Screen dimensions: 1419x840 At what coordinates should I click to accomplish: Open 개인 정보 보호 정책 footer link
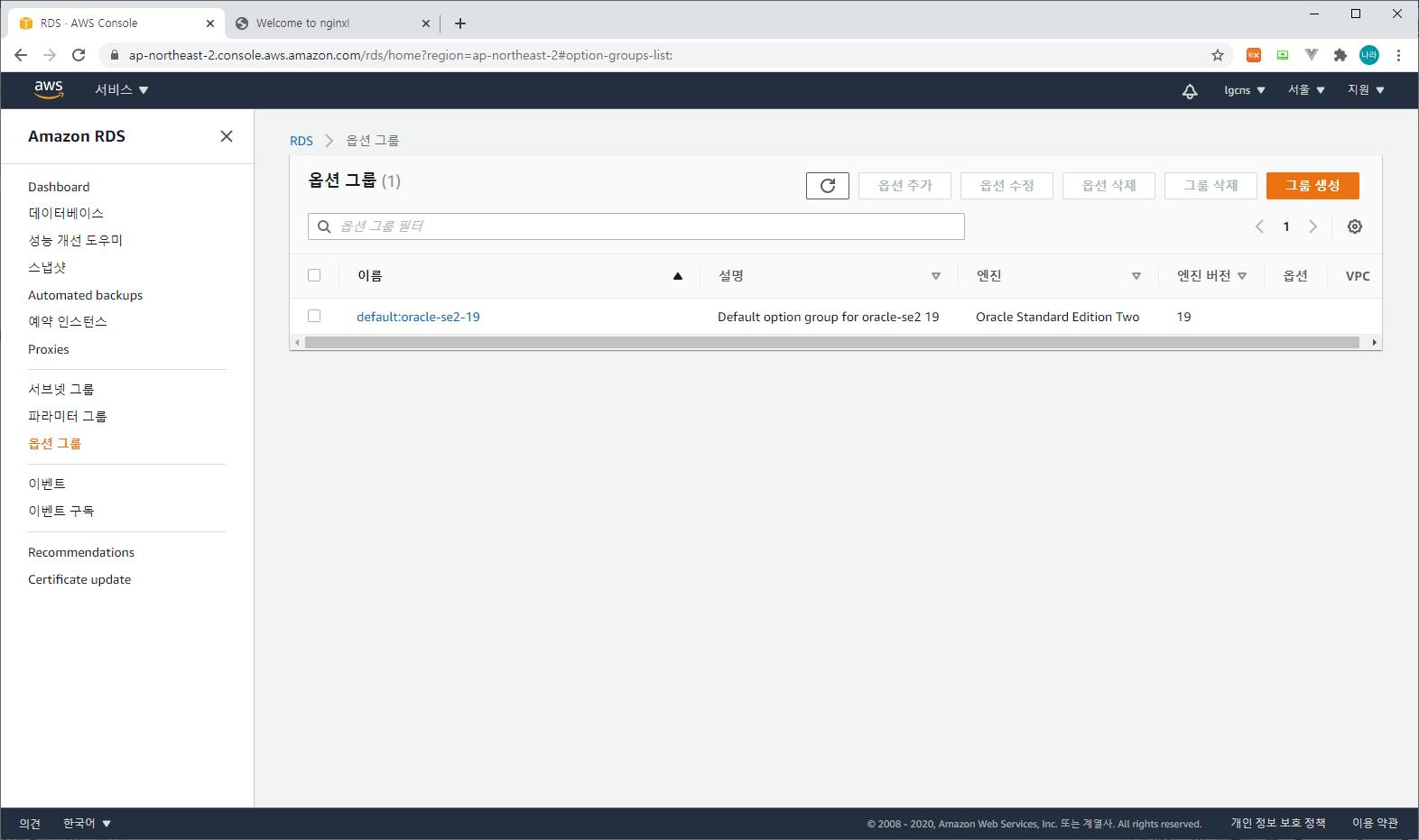pos(1278,823)
